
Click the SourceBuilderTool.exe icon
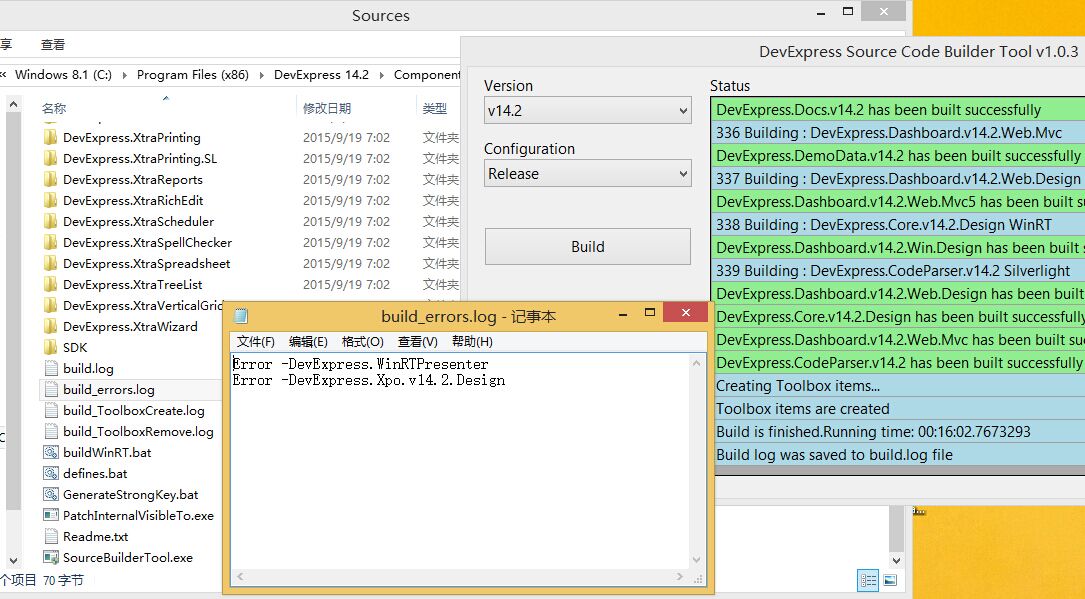tap(51, 557)
